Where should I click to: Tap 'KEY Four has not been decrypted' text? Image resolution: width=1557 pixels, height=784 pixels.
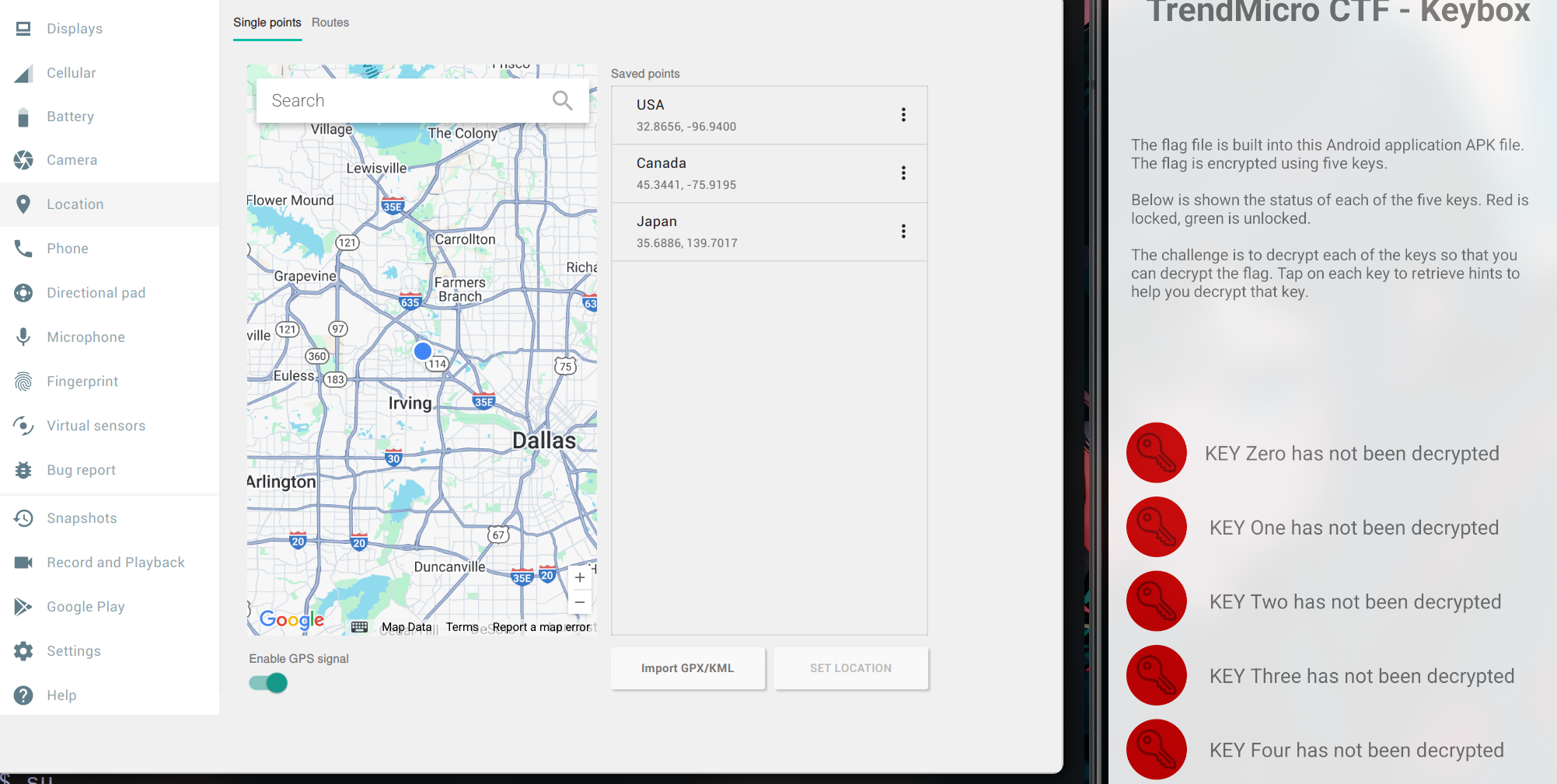1356,751
